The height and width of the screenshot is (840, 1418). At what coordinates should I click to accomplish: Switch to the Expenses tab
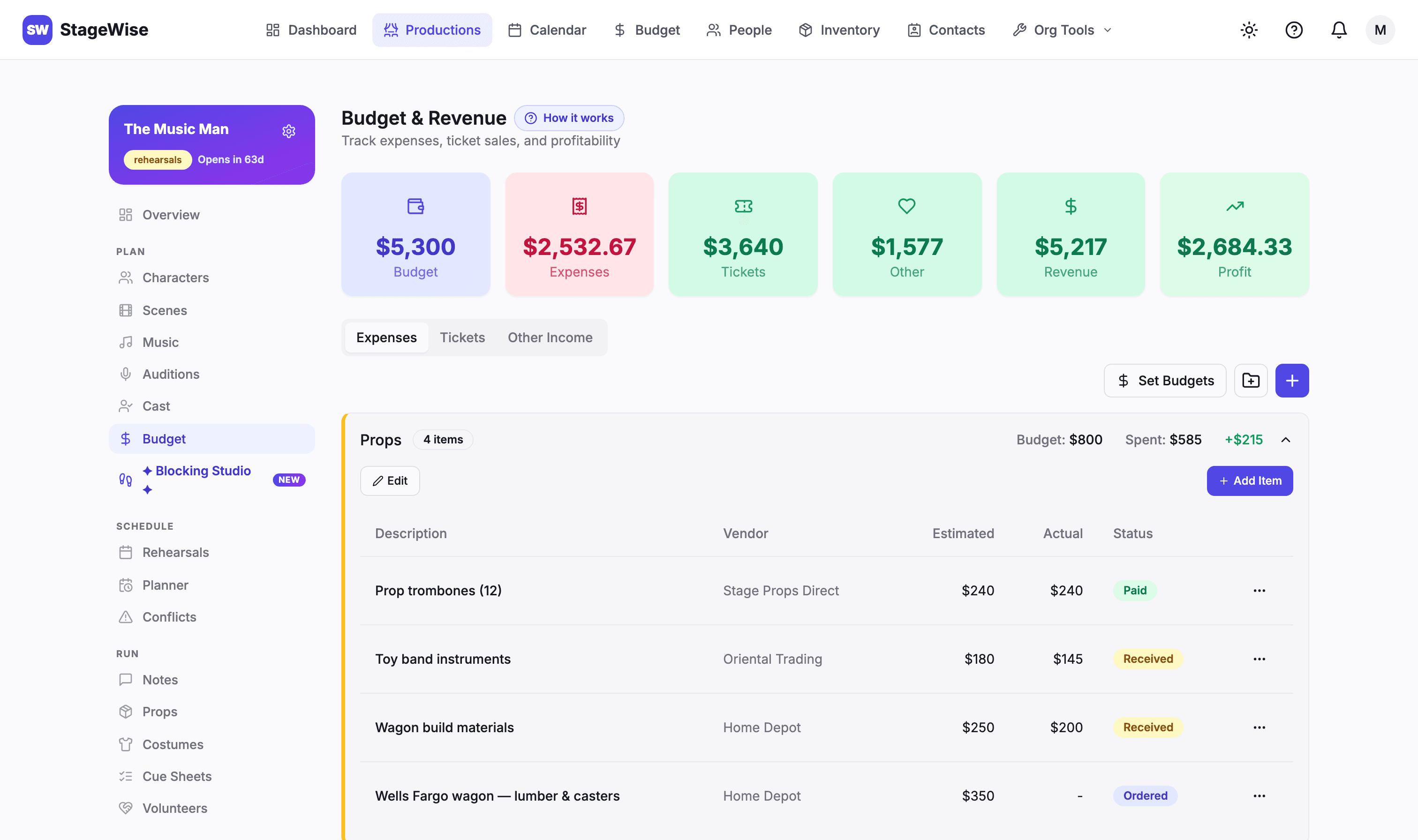pyautogui.click(x=386, y=337)
